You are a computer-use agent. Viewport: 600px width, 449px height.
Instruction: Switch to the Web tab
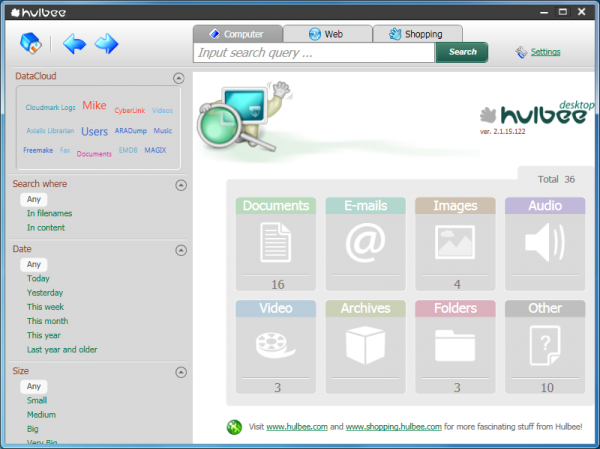click(327, 34)
